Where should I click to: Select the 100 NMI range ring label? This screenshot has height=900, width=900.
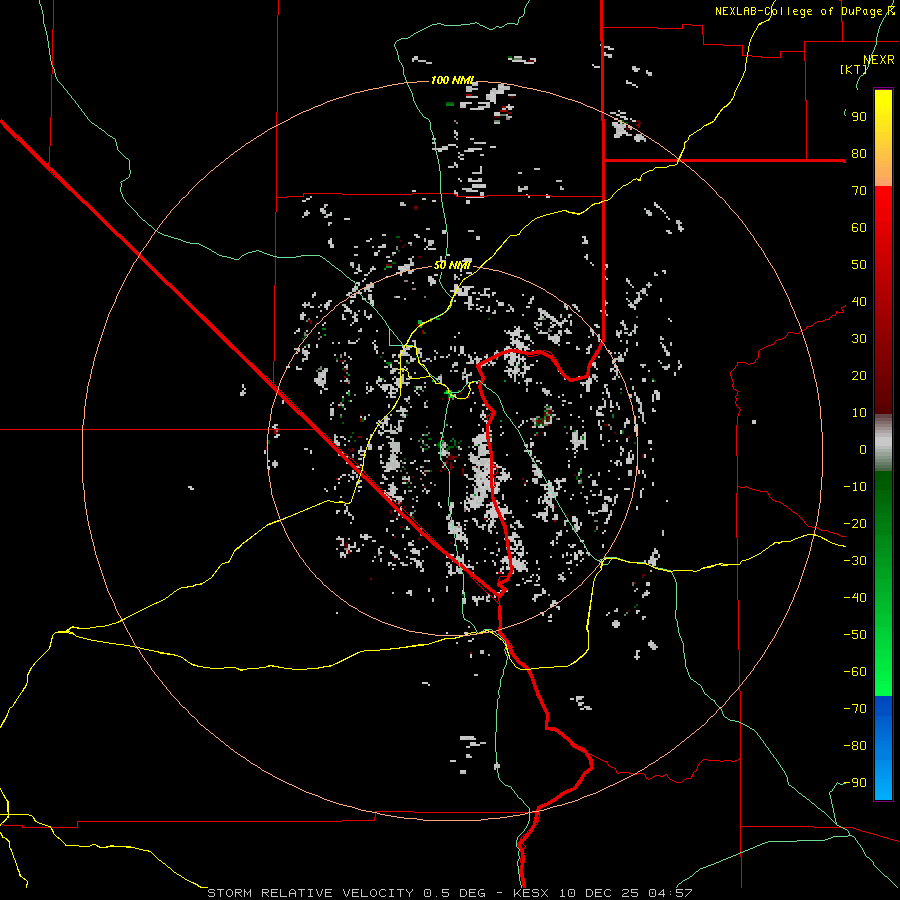click(453, 80)
